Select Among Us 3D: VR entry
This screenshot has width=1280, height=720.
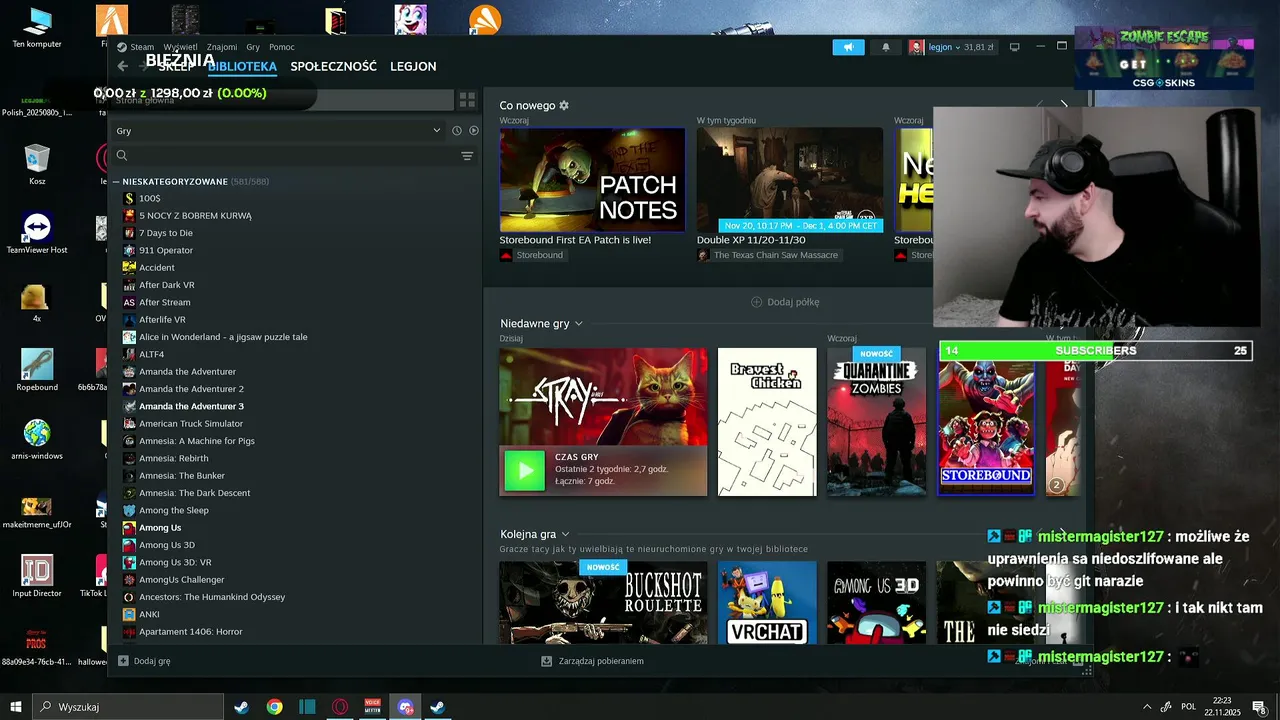175,562
